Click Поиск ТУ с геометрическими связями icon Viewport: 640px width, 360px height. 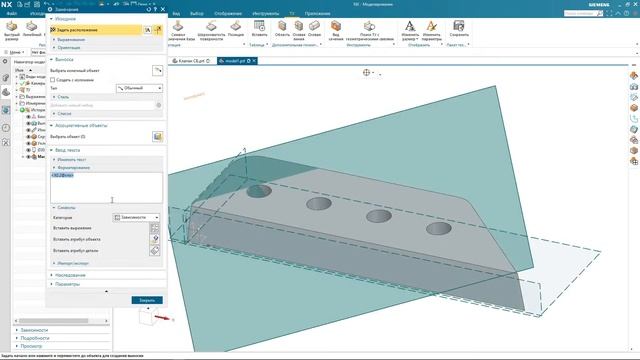(369, 26)
